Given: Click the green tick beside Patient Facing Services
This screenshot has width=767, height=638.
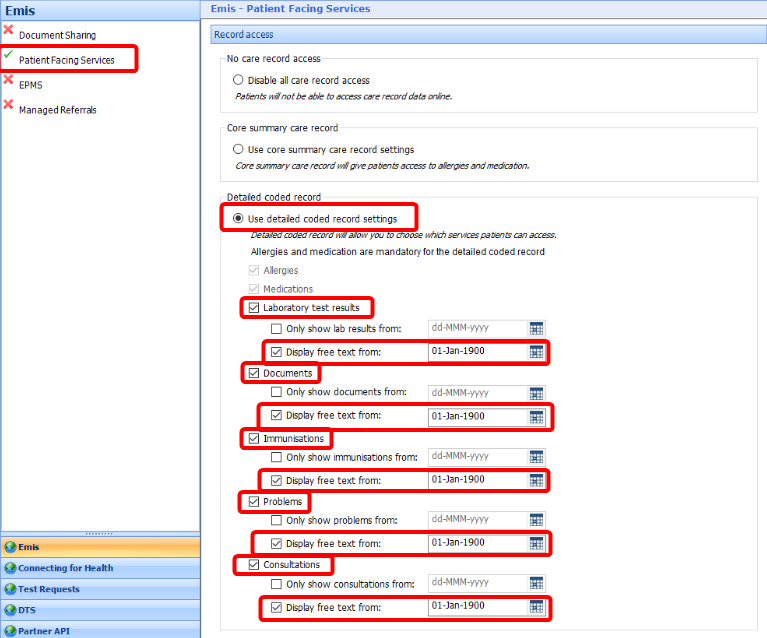Looking at the screenshot, I should 8,53.
